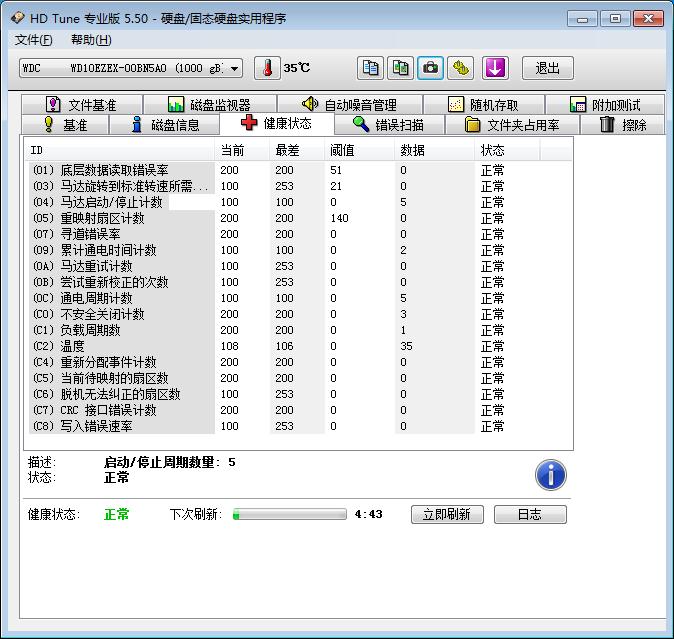
Task: Click the 状态 column header
Action: (507, 150)
